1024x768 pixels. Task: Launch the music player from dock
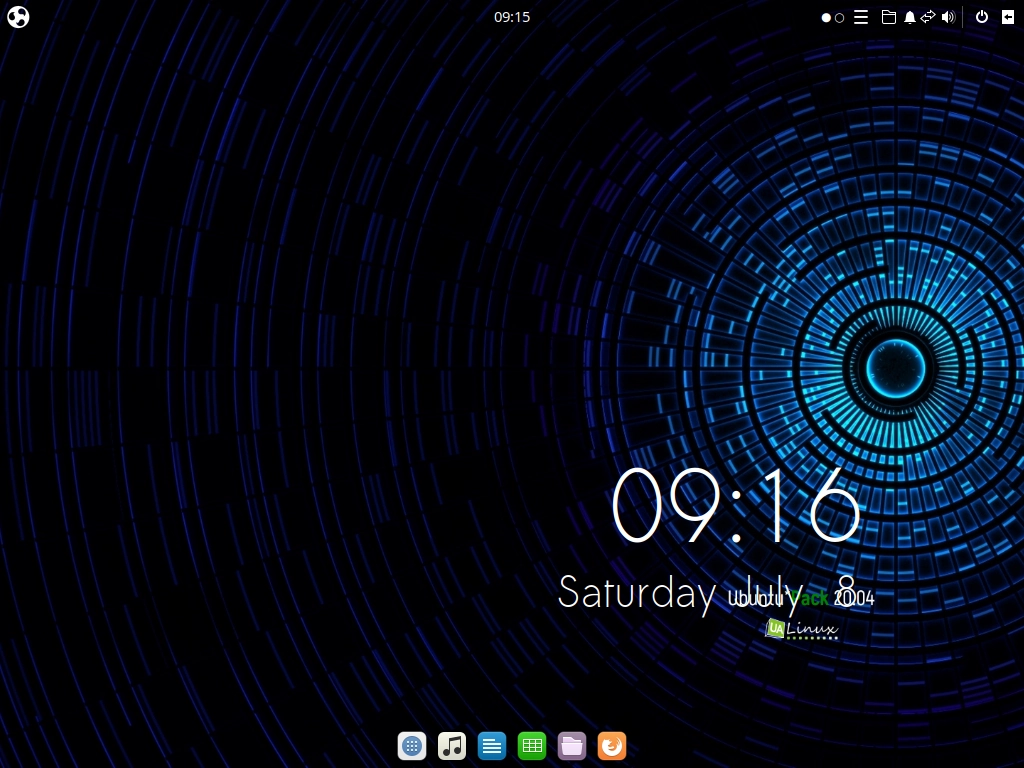coord(452,746)
